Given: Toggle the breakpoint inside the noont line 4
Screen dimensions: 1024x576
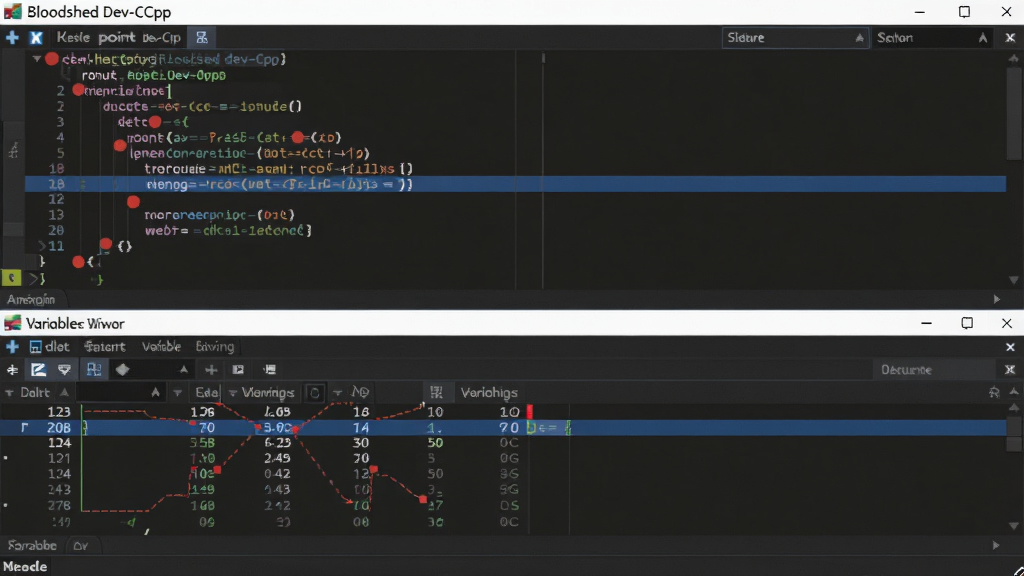Looking at the screenshot, I should pyautogui.click(x=298, y=137).
